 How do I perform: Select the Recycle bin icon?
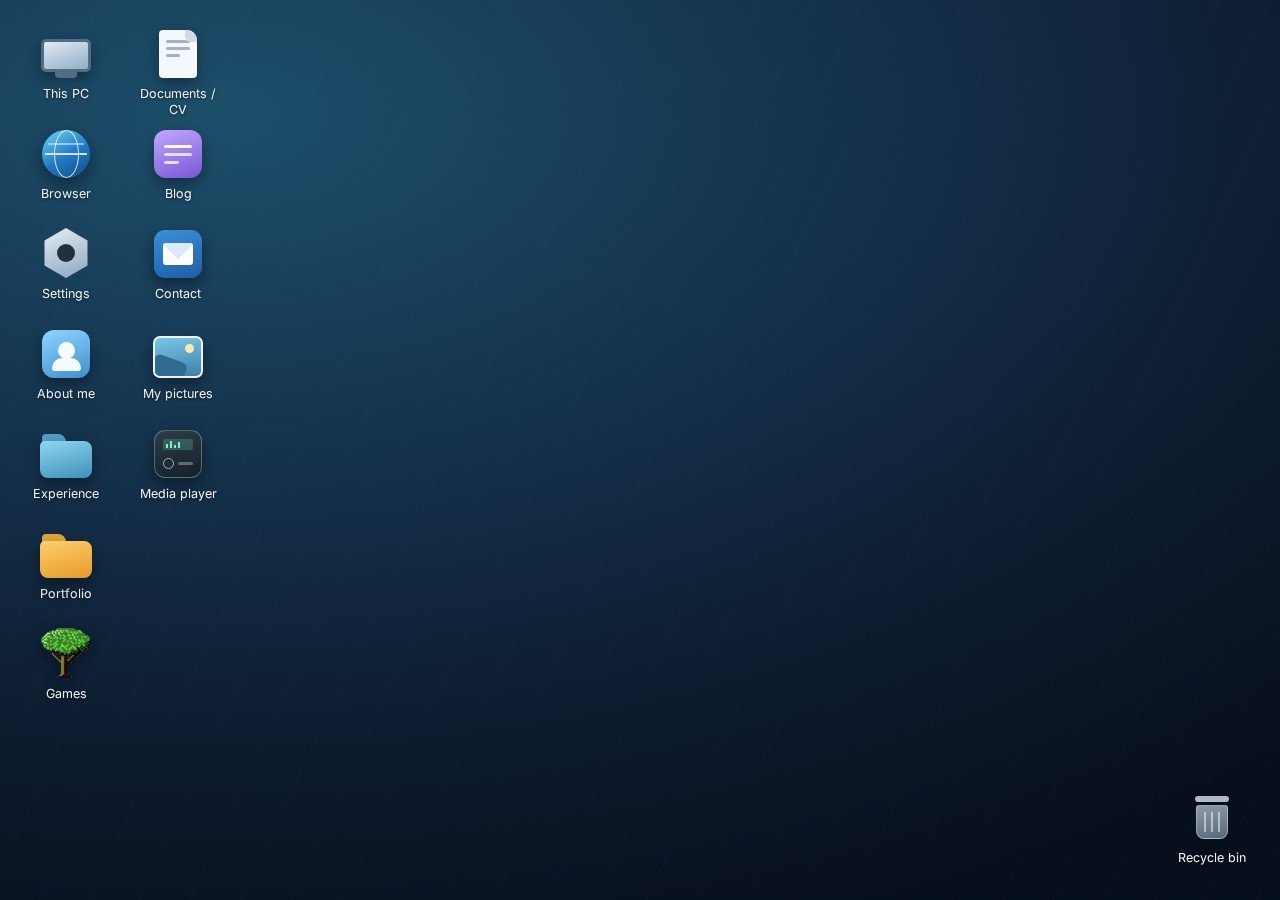tap(1212, 817)
